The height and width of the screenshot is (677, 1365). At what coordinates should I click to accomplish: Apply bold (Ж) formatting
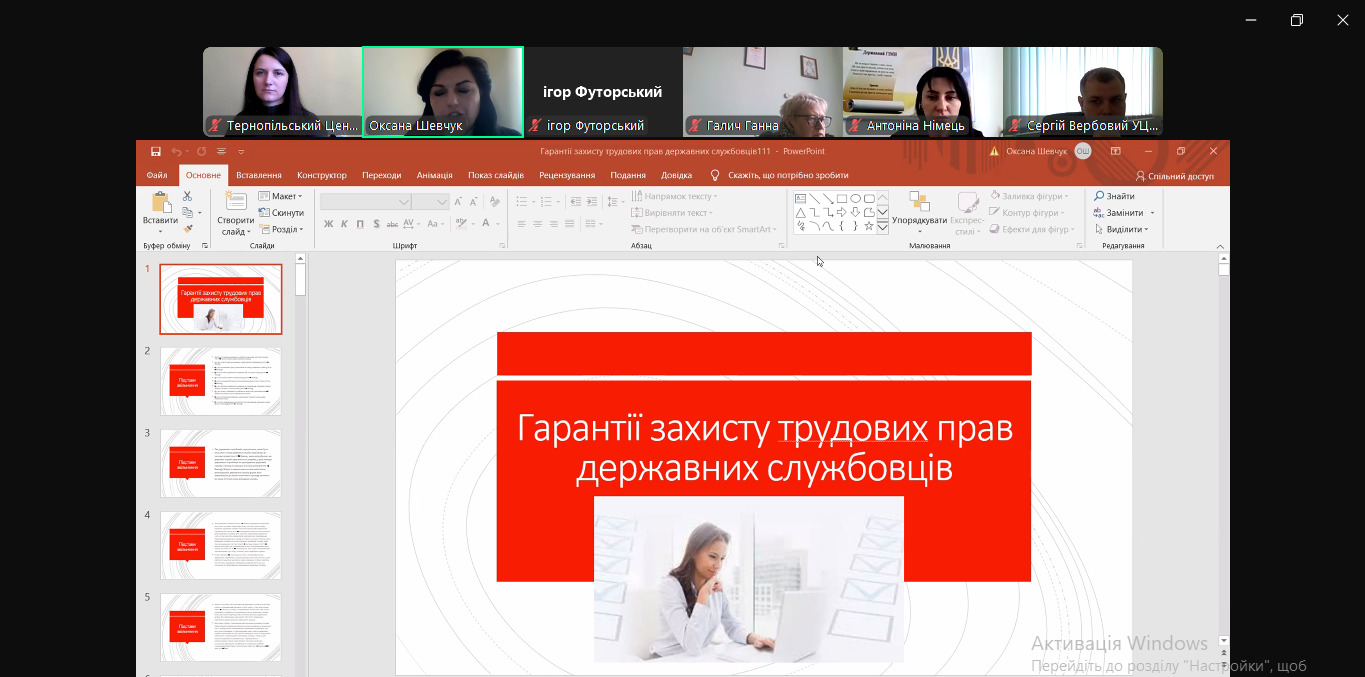pos(328,224)
